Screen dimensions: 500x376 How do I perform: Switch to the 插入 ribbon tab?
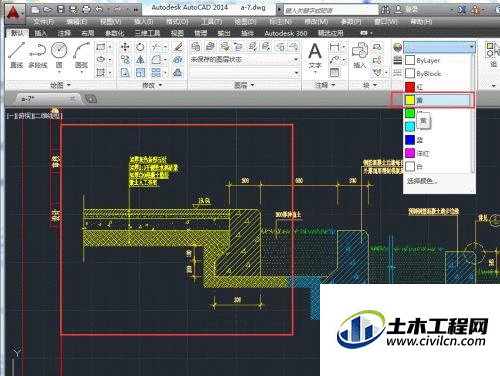coord(41,33)
